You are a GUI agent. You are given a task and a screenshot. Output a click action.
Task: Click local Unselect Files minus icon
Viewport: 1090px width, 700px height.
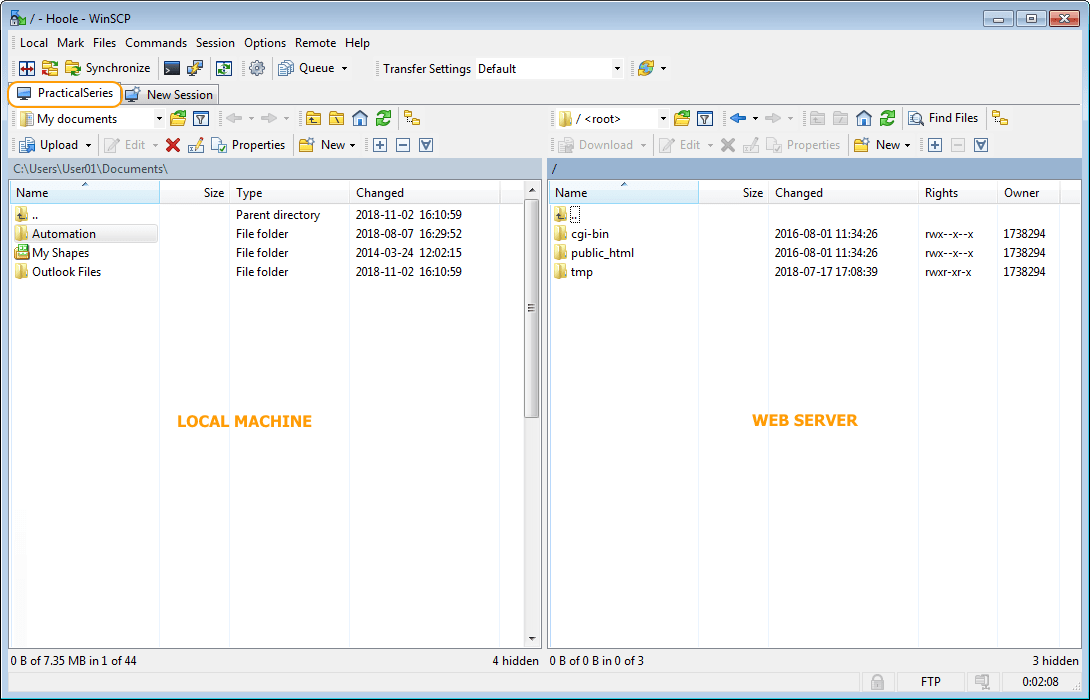[x=402, y=145]
